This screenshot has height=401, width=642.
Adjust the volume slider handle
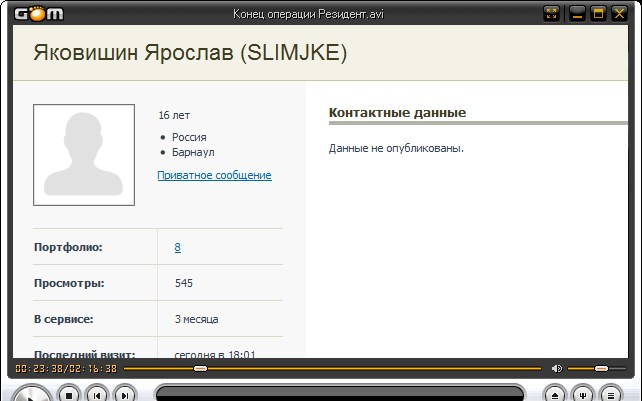(x=601, y=368)
